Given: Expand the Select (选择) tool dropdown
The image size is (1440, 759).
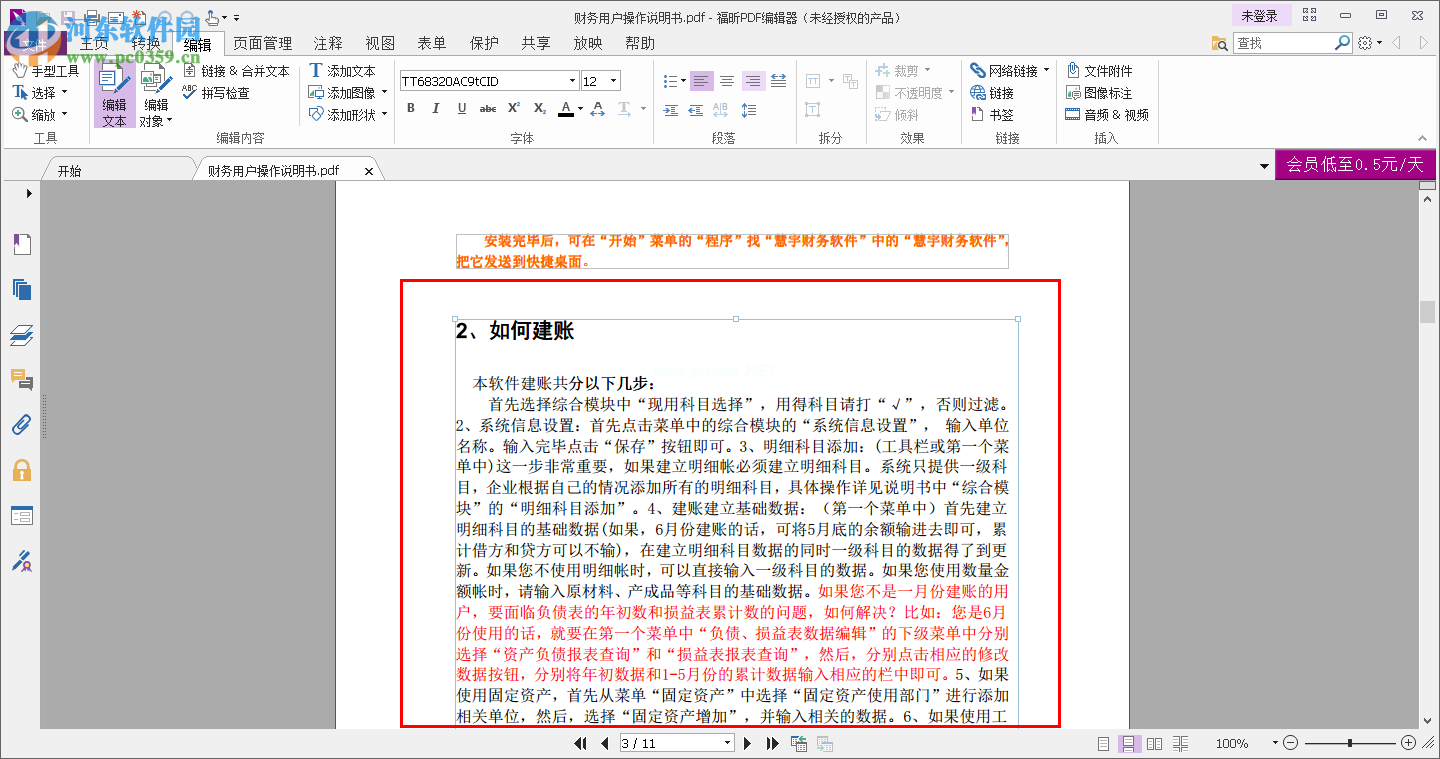Looking at the screenshot, I should 65,93.
